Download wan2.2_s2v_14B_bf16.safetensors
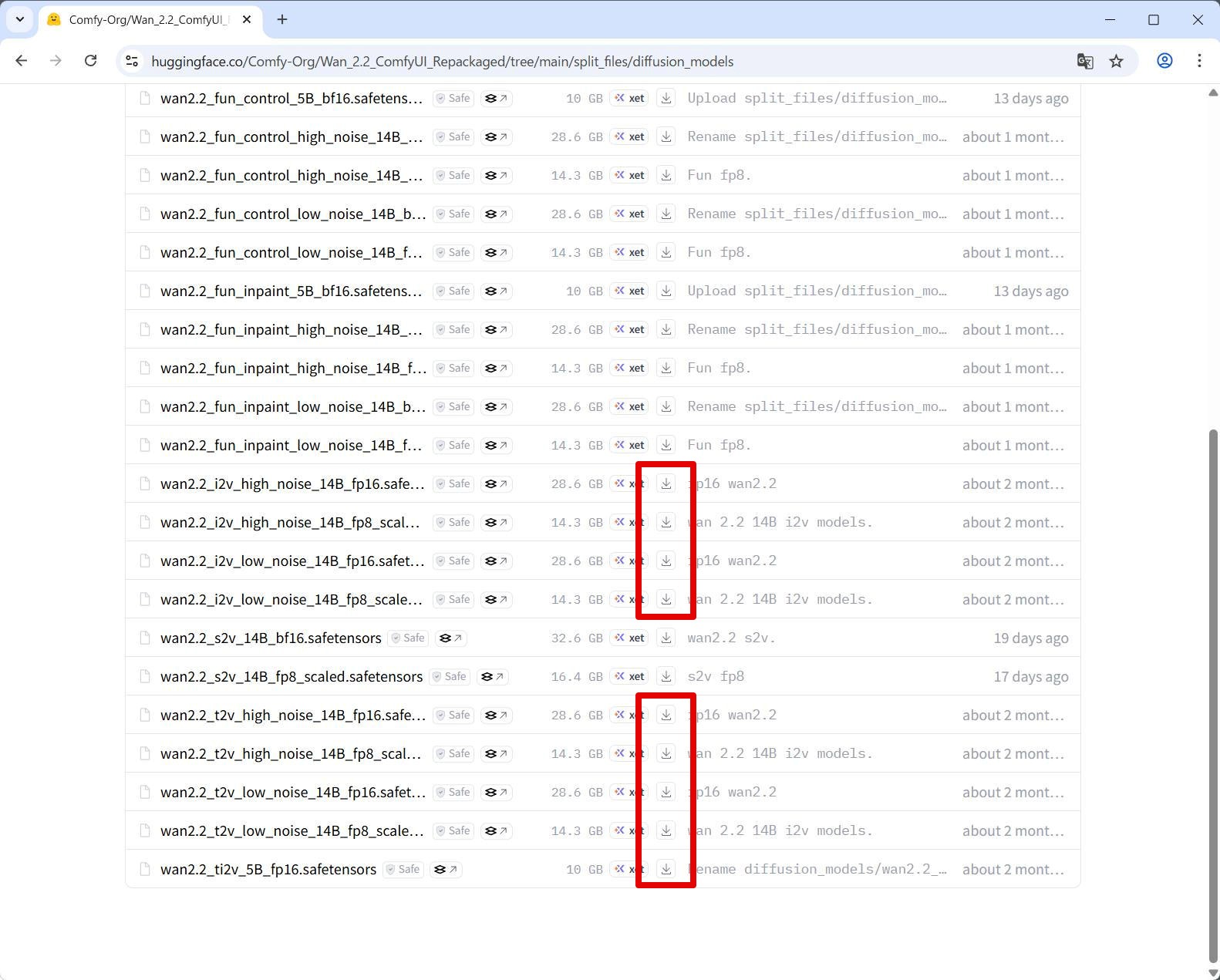The height and width of the screenshot is (980, 1220). (666, 638)
